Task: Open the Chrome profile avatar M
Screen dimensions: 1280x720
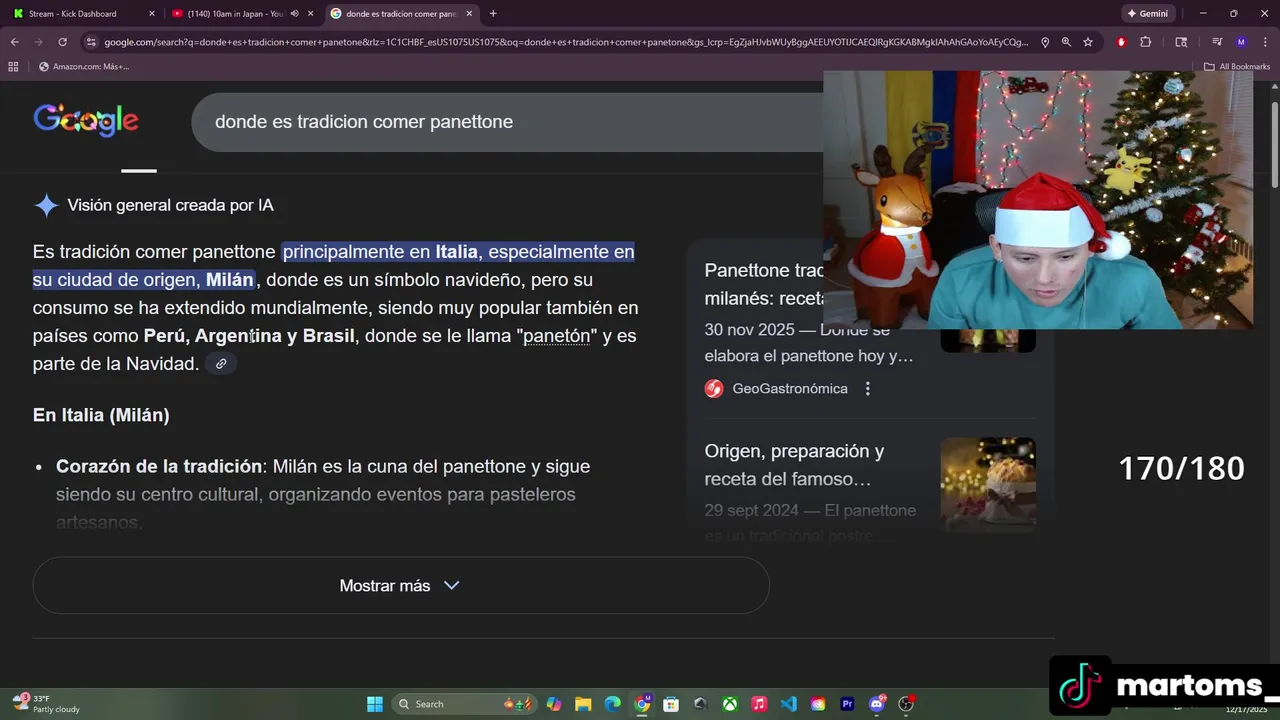Action: tap(1241, 42)
